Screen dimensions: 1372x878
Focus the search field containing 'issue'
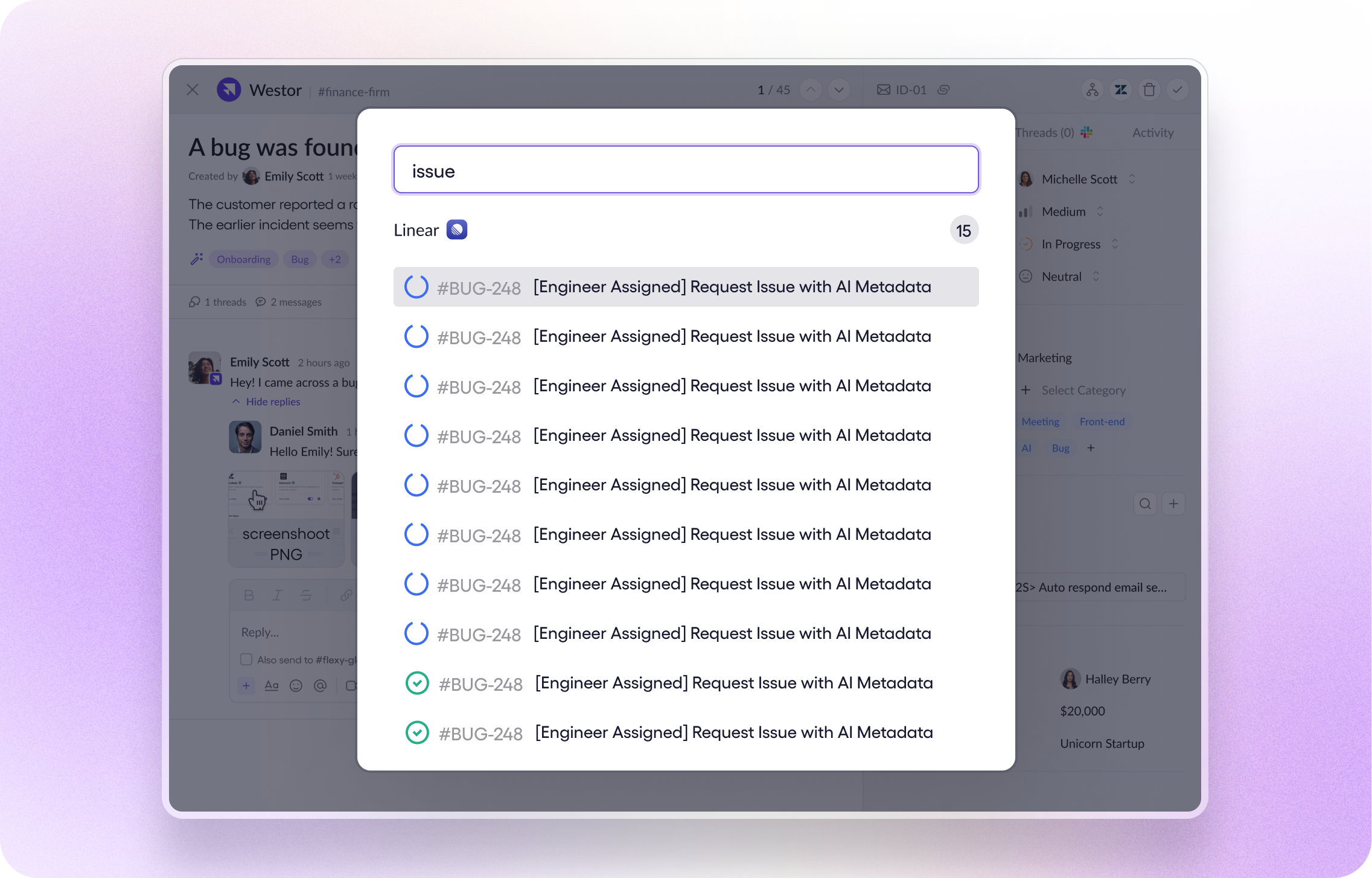coord(686,170)
